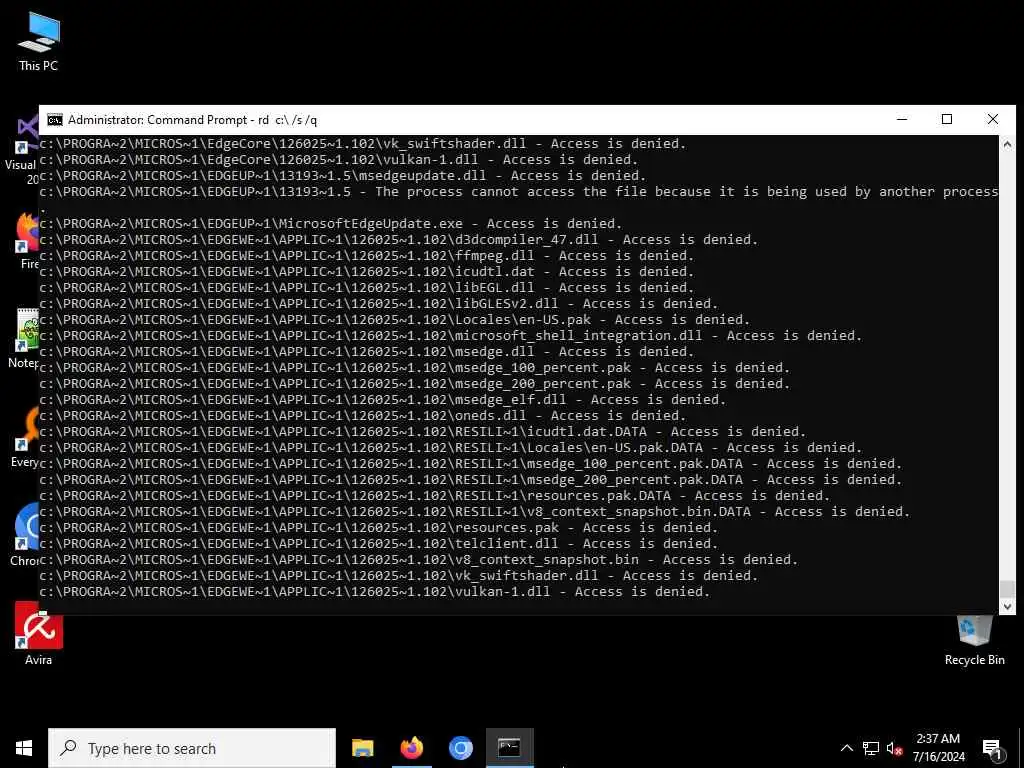
Task: Click the line with resources.pak.DATA
Action: (434, 496)
